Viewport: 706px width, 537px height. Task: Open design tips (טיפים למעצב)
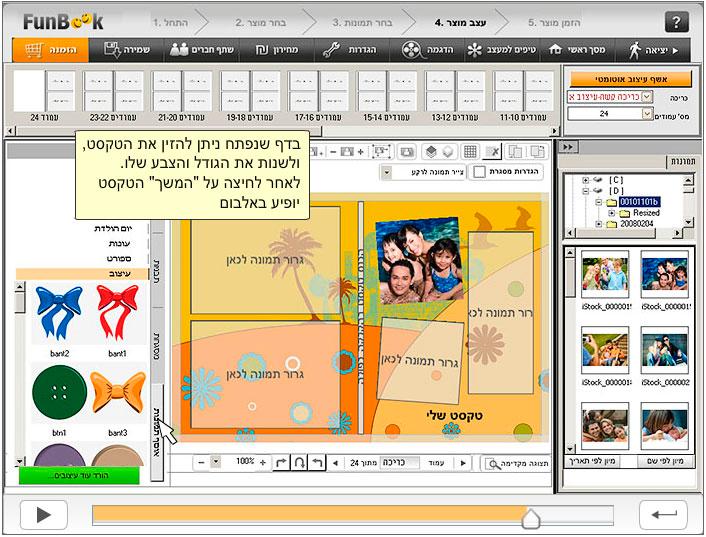click(x=502, y=50)
